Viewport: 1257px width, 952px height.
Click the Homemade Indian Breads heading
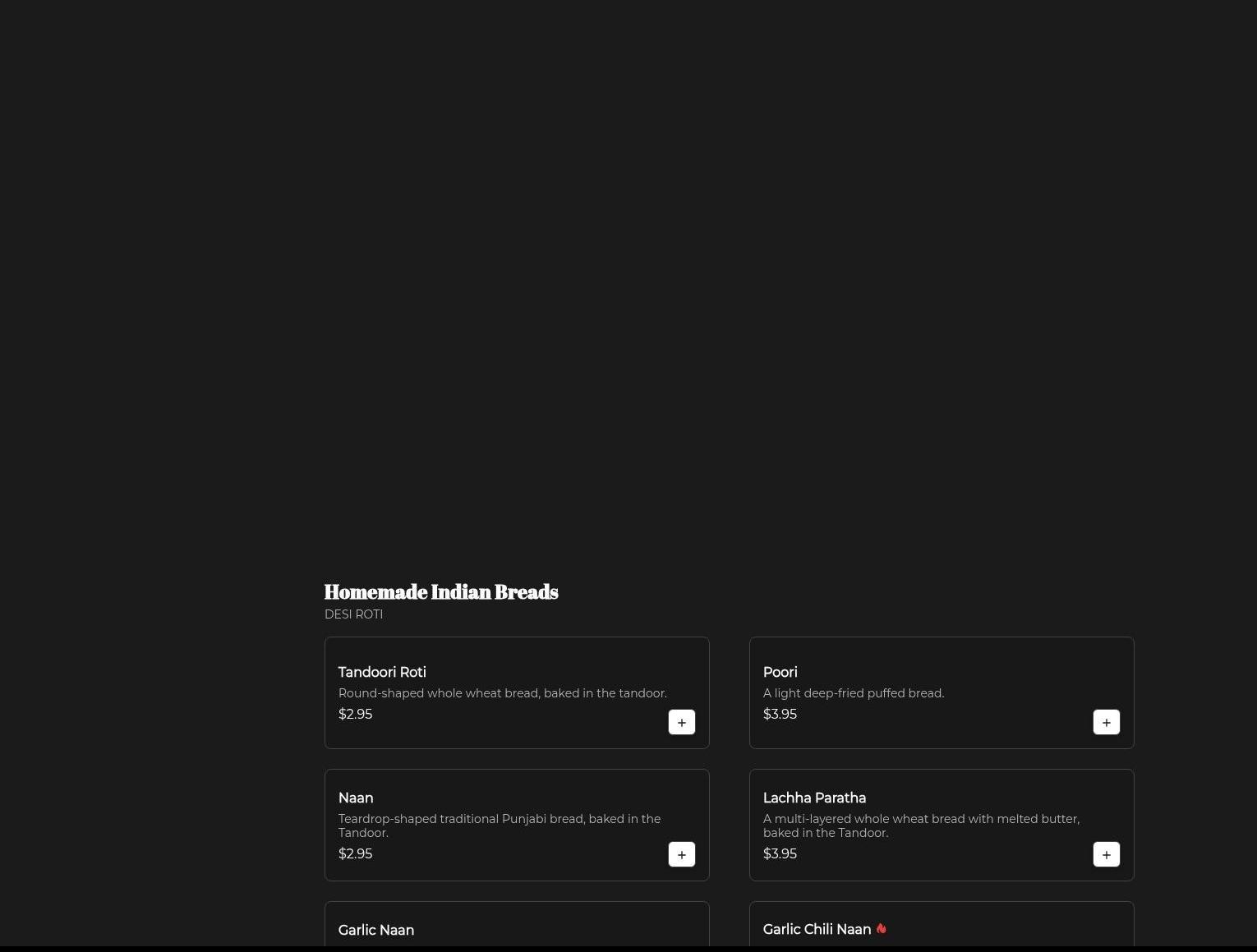441,591
